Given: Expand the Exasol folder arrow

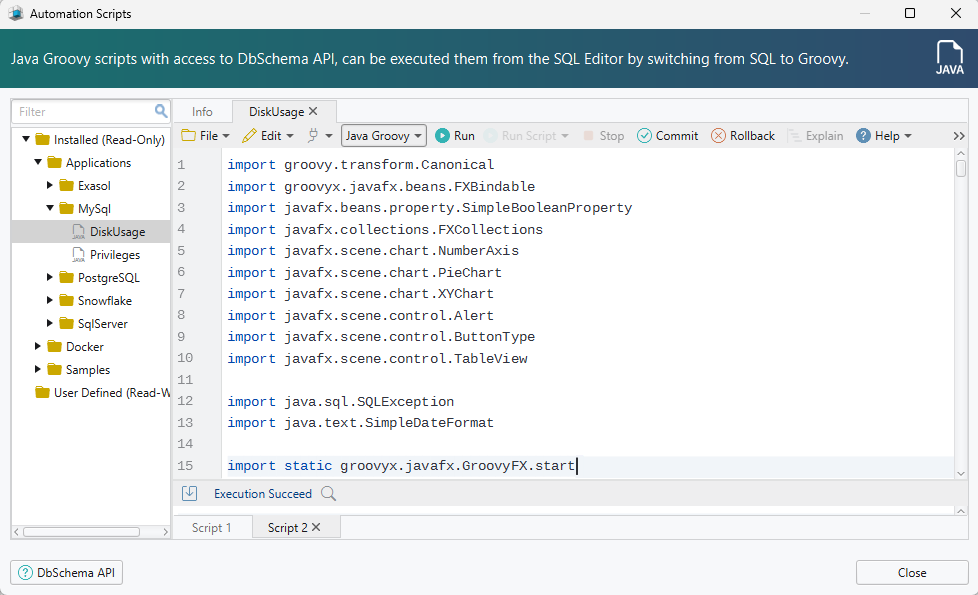Looking at the screenshot, I should coord(50,185).
